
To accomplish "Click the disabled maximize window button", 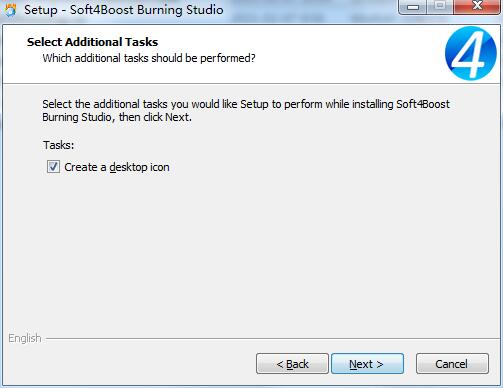I will pos(440,7).
